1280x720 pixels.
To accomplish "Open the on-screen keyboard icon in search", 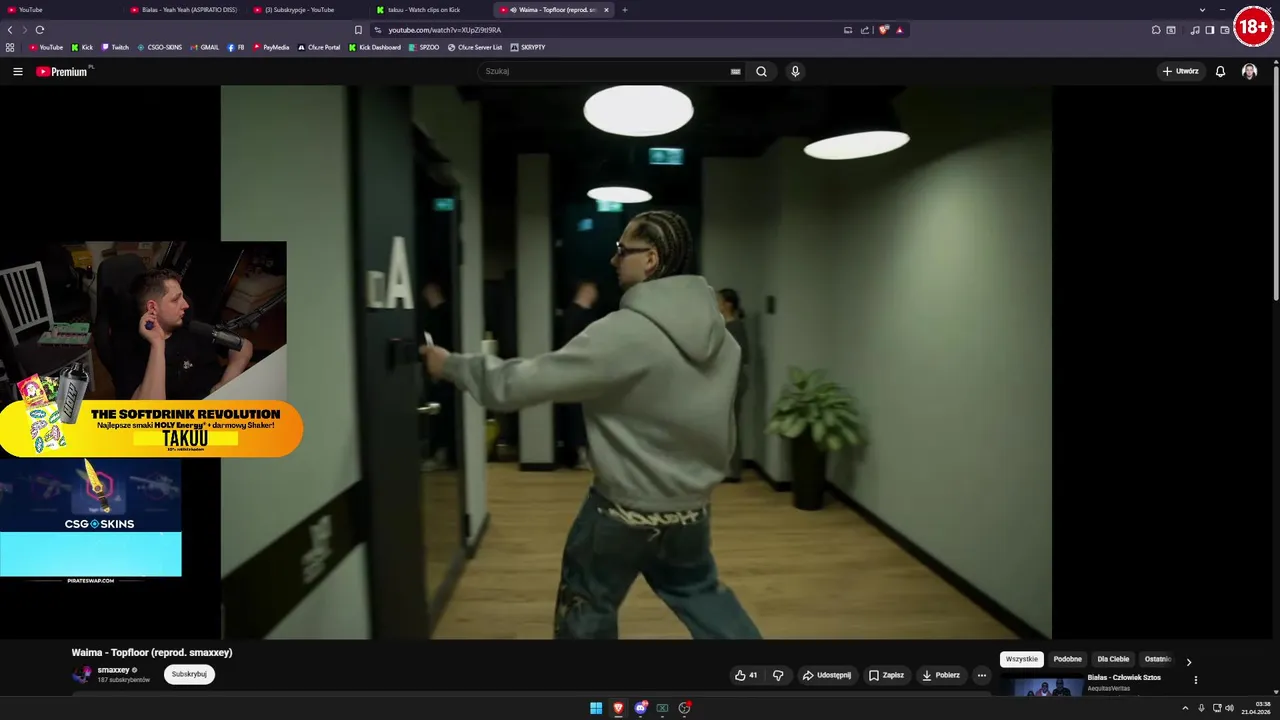I will (x=735, y=71).
